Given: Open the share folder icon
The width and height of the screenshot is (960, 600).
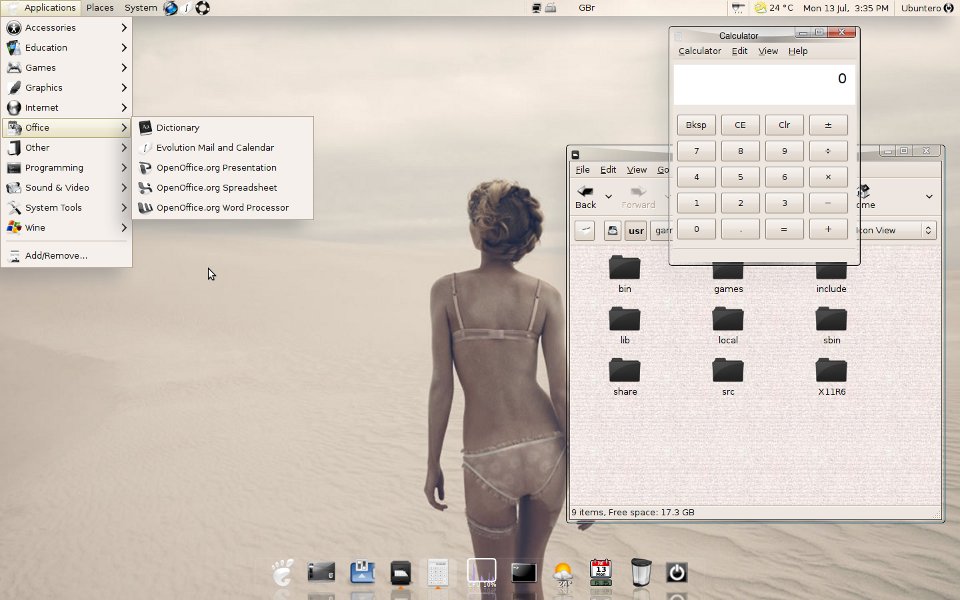Looking at the screenshot, I should point(624,371).
